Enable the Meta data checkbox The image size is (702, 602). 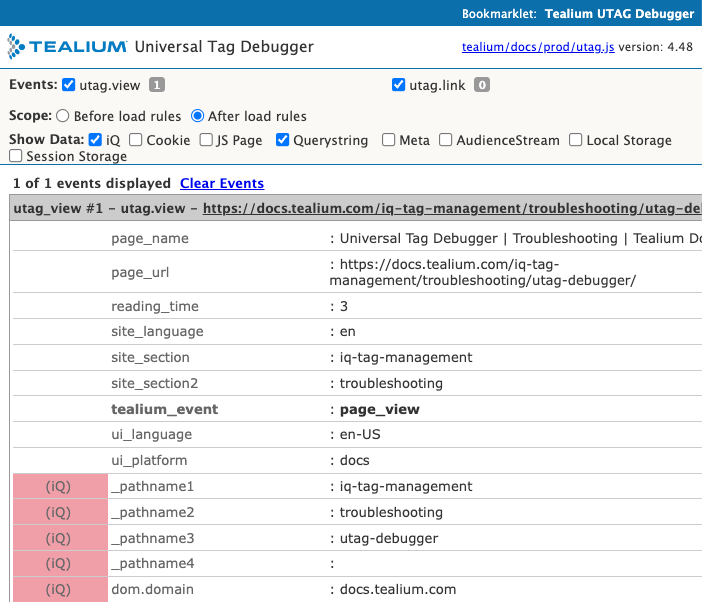(389, 140)
